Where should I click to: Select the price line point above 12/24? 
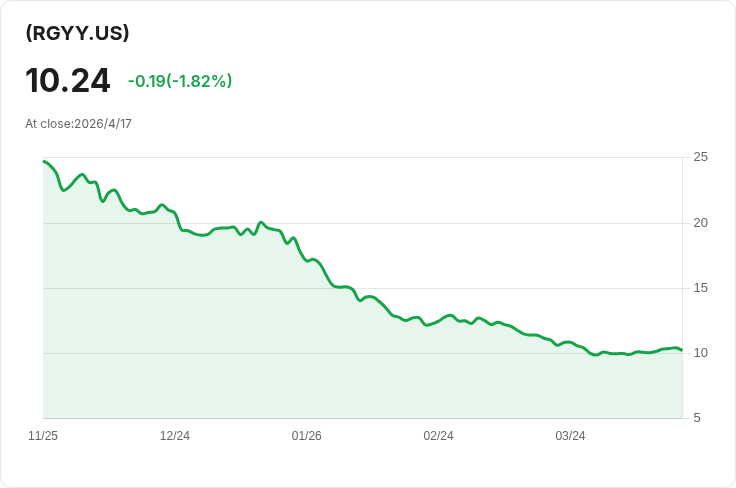click(x=175, y=214)
